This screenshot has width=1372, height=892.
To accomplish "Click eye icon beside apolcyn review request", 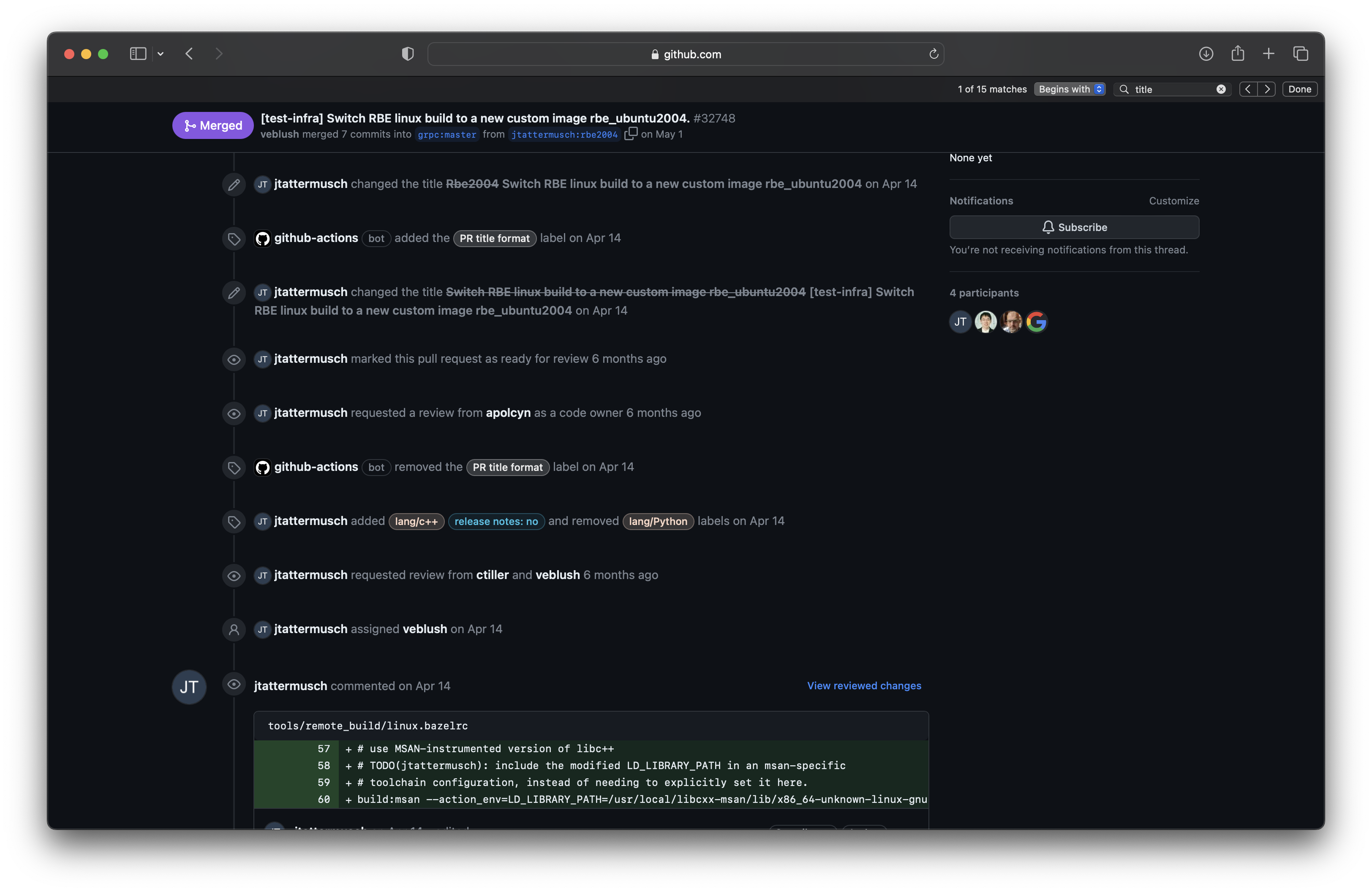I will click(x=234, y=414).
